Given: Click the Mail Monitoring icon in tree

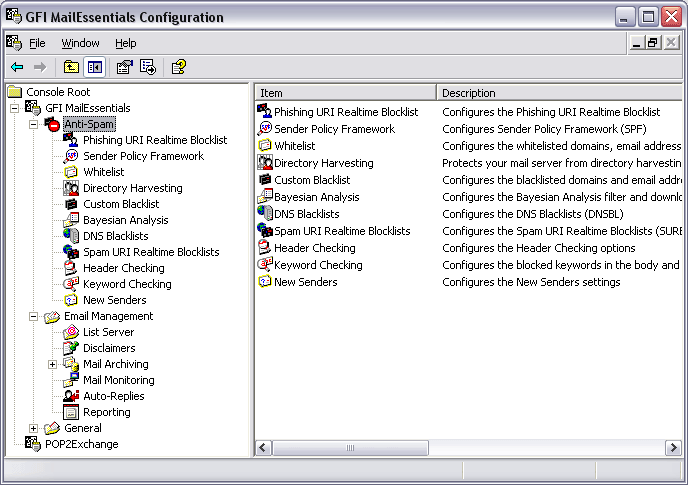Looking at the screenshot, I should 71,380.
